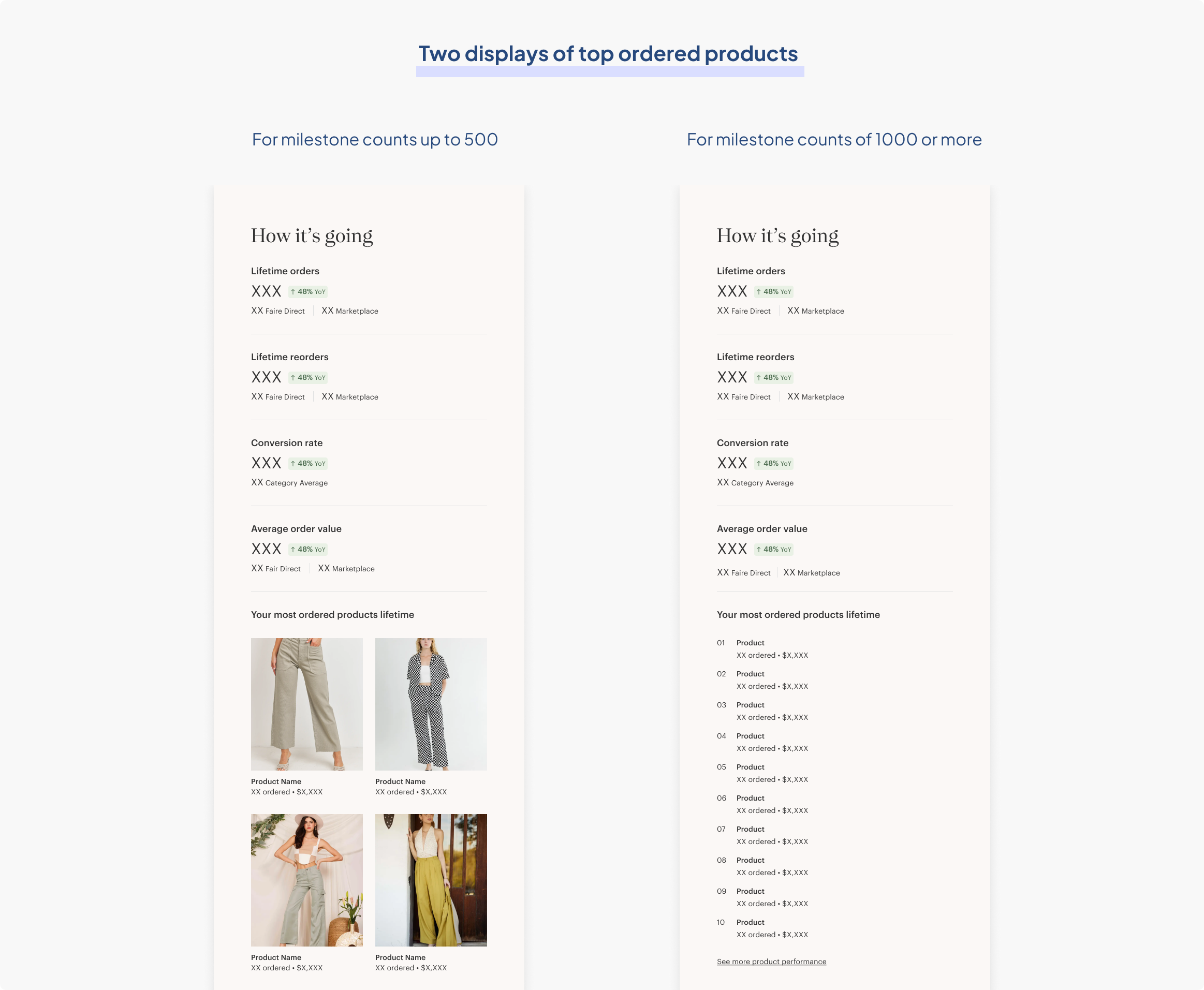This screenshot has height=990, width=1204.
Task: Click Average order value YoY badge, right card
Action: point(773,549)
